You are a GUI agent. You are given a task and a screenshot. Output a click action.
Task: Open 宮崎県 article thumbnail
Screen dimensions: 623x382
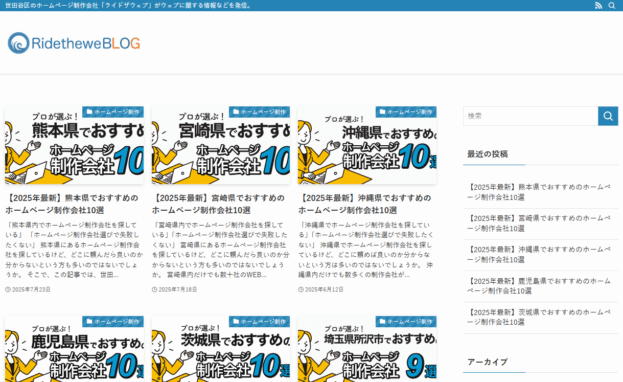(x=221, y=145)
